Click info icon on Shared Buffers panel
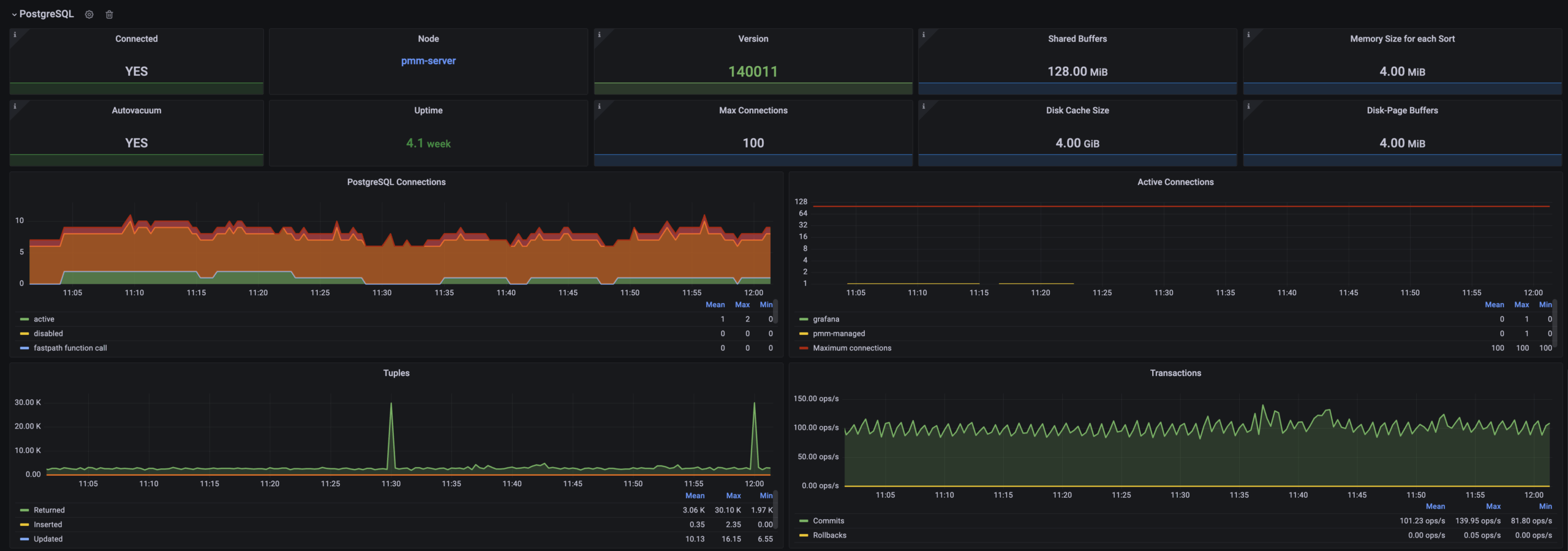The height and width of the screenshot is (551, 1568). (923, 35)
